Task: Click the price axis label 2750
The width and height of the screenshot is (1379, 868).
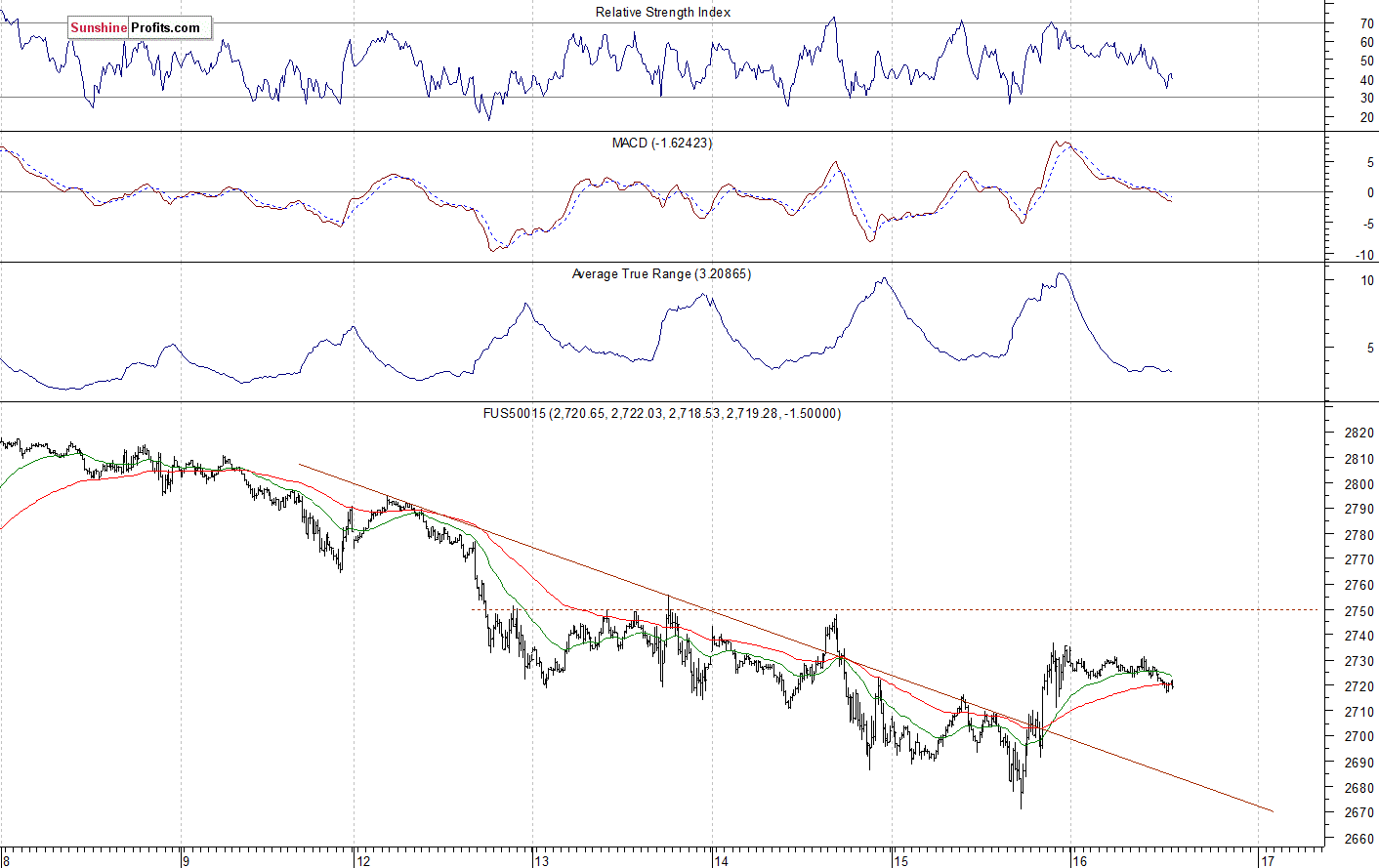Action: point(1359,611)
